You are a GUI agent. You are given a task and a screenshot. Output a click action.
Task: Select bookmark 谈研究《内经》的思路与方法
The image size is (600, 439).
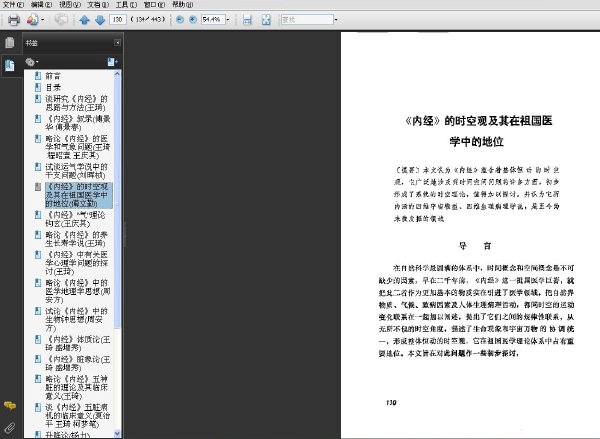coord(77,103)
